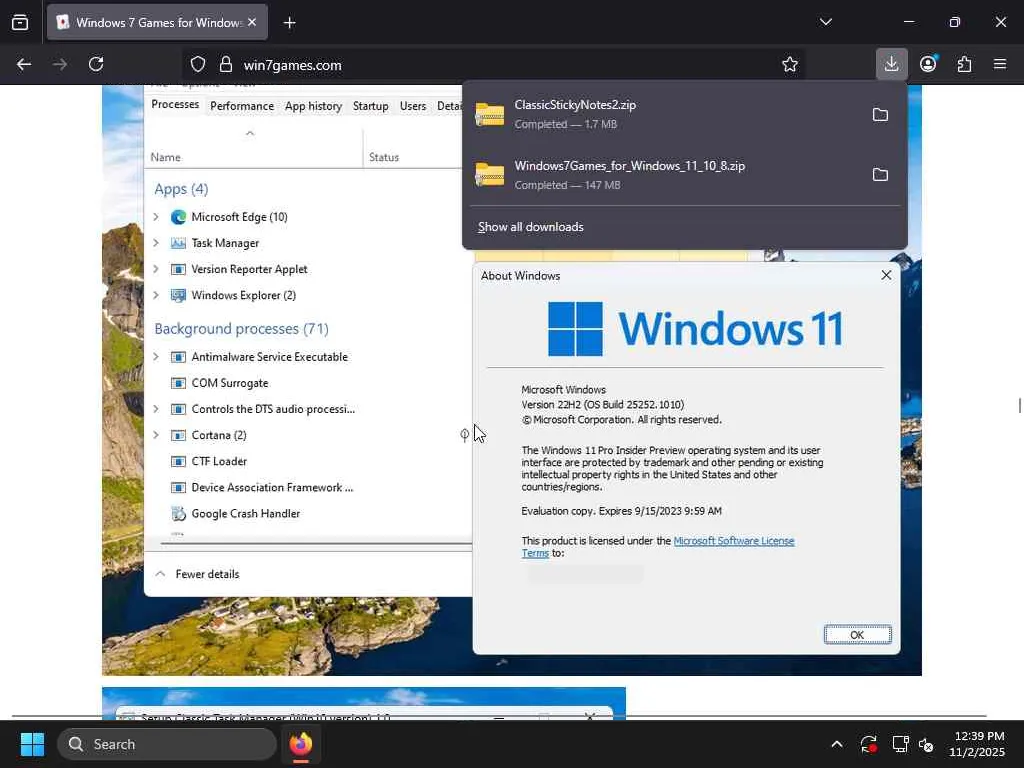Show ClassicStickyNotes2.zip in folder
The width and height of the screenshot is (1024, 768).
pyautogui.click(x=880, y=115)
